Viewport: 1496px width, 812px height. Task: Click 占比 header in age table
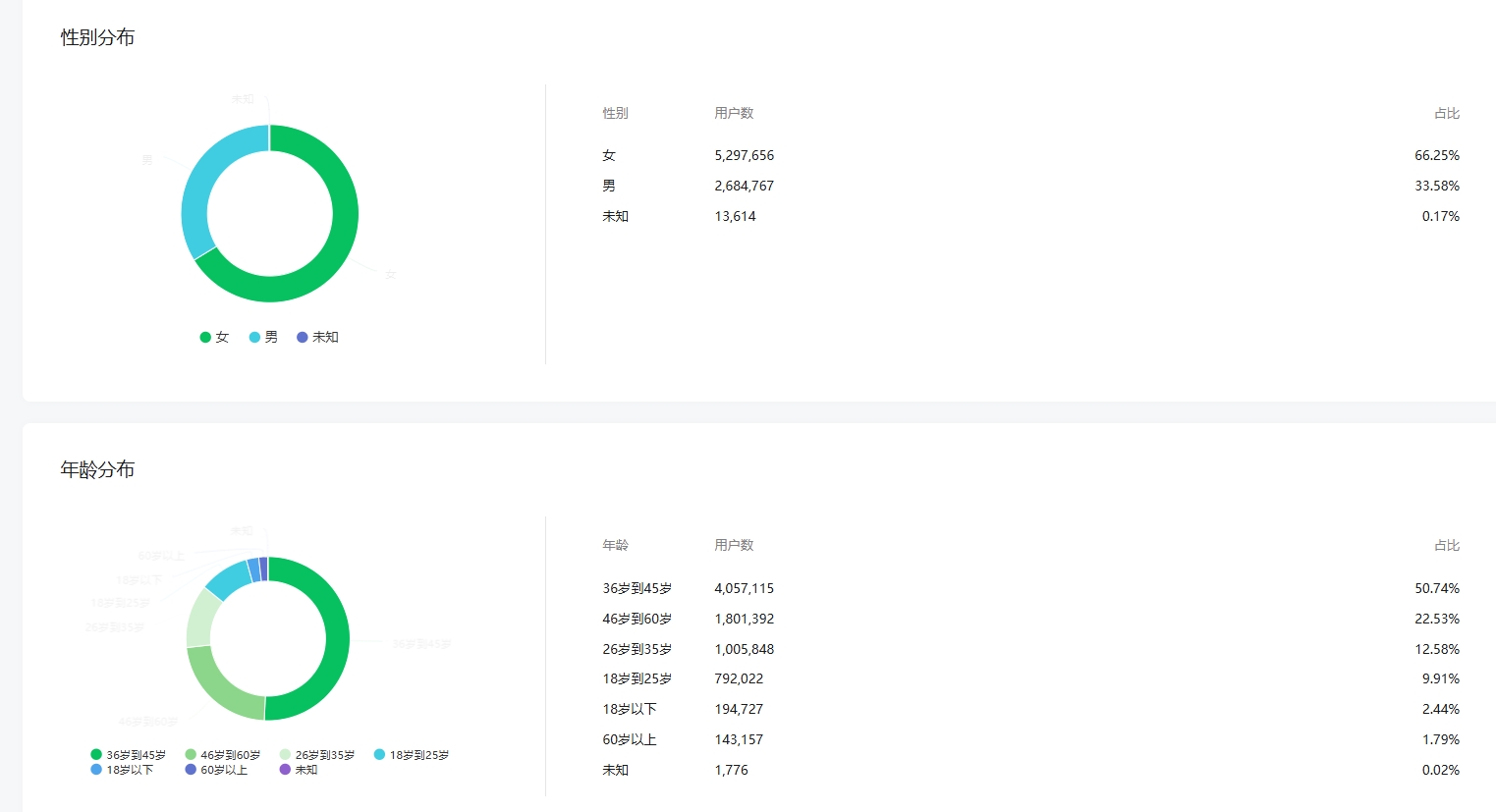coord(1447,545)
